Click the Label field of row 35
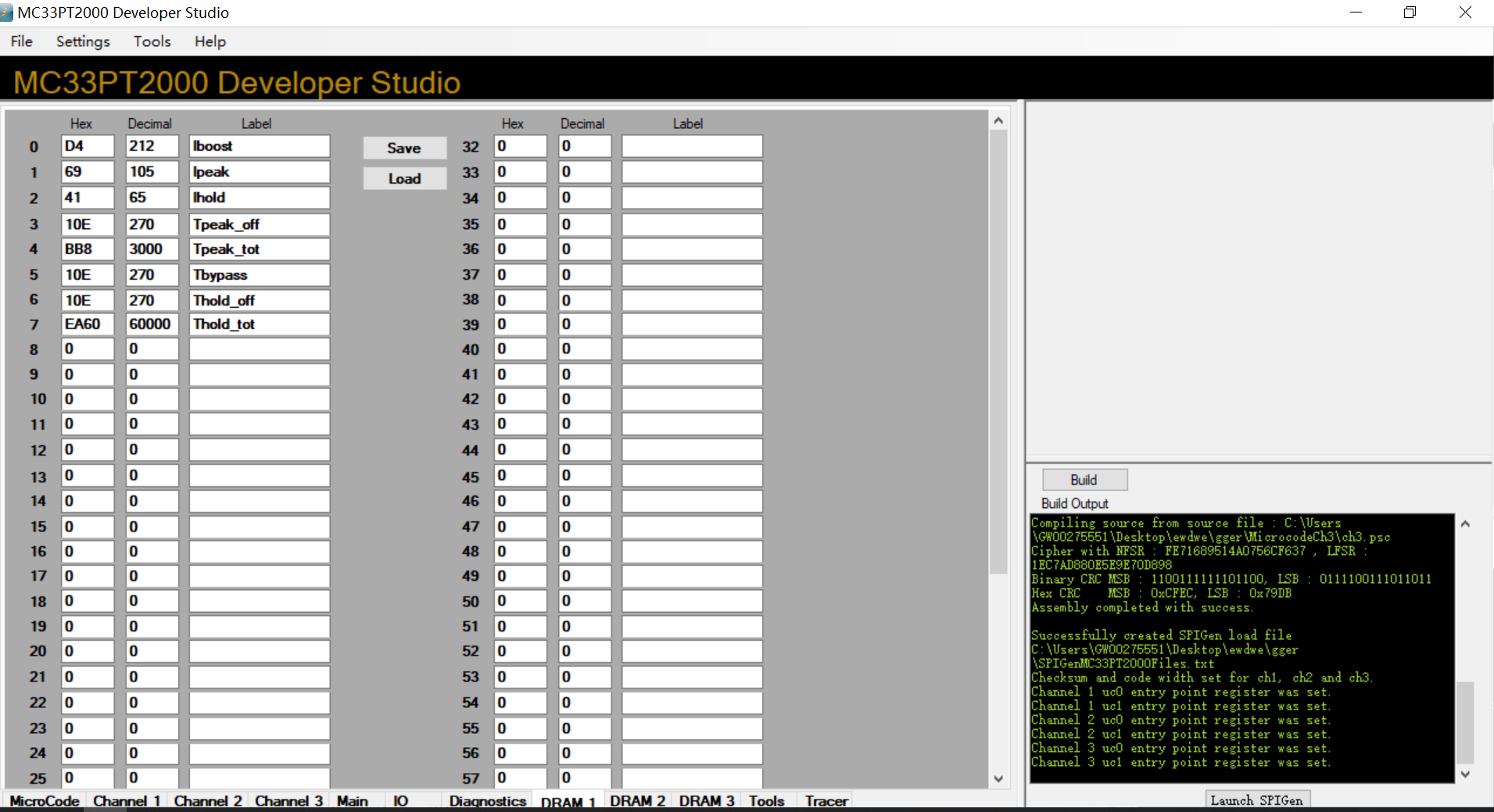1494x812 pixels. 692,224
